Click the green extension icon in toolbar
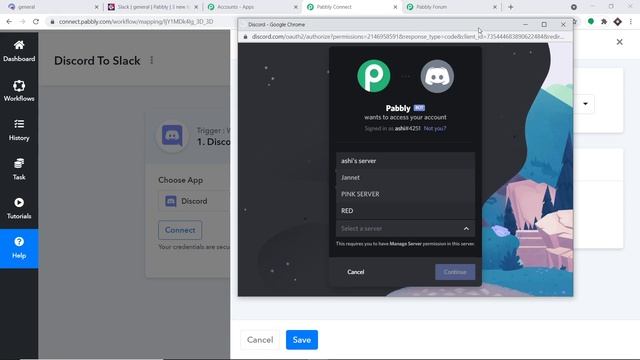The width and height of the screenshot is (640, 360). [x=591, y=21]
